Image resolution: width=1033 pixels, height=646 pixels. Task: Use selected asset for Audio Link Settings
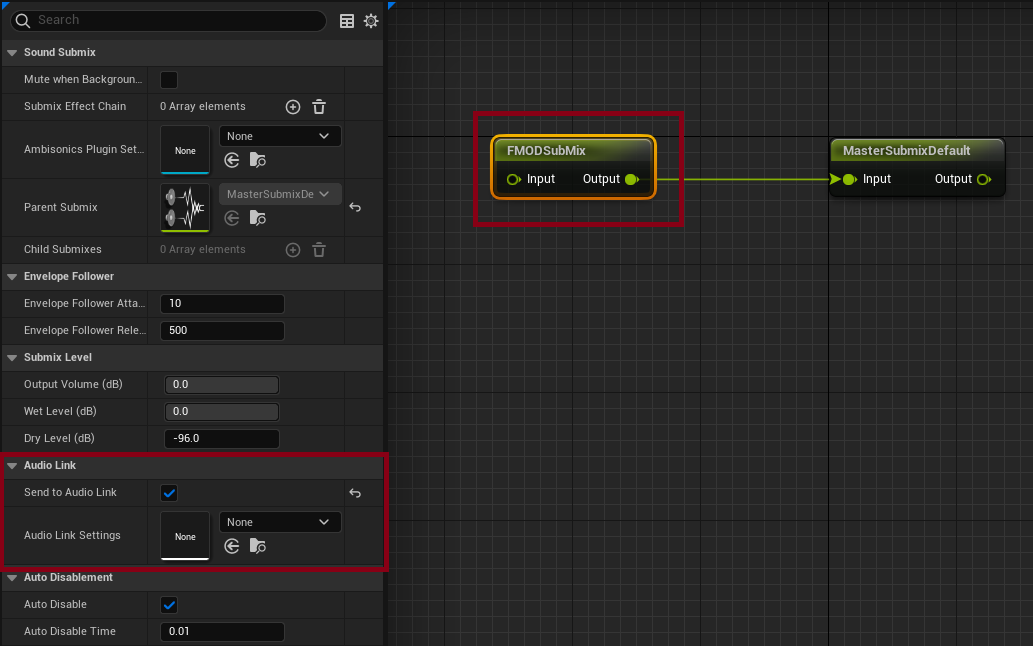coord(232,546)
